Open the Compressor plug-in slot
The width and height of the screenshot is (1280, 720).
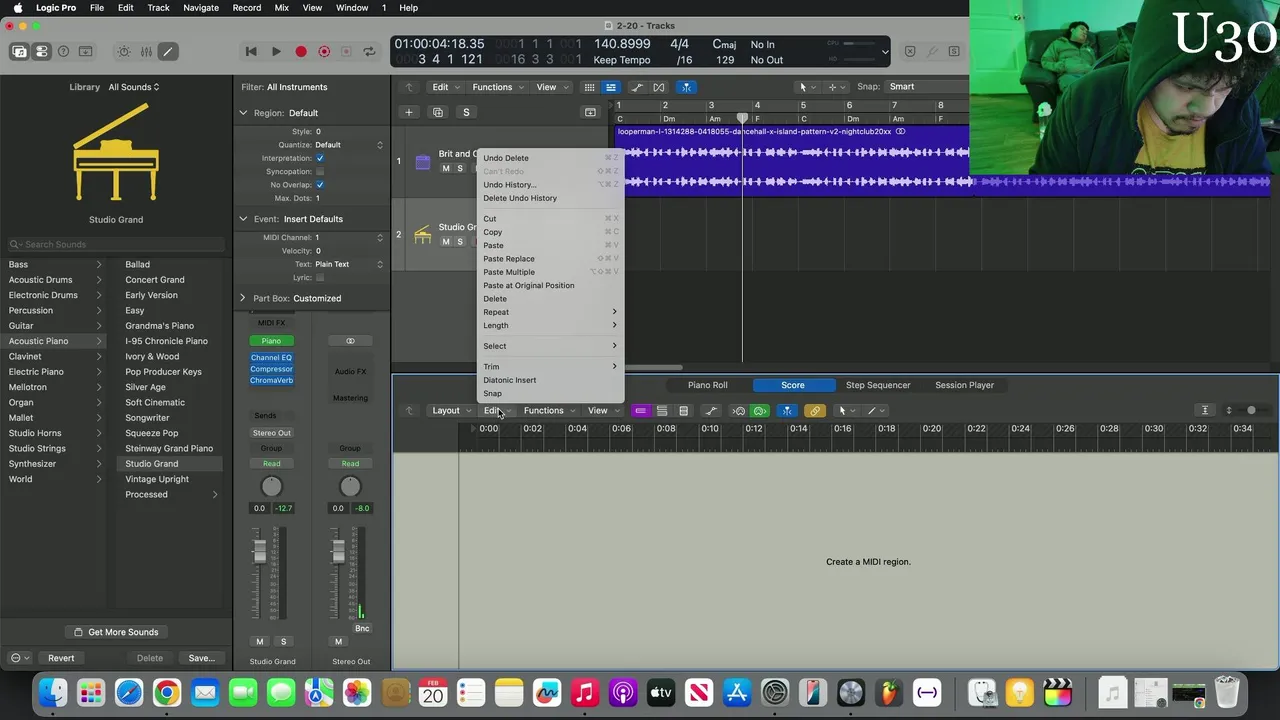coord(271,369)
